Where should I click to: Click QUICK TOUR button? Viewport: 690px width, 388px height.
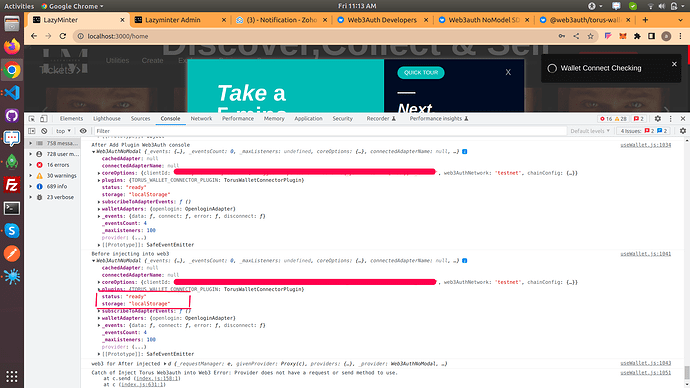(x=421, y=73)
